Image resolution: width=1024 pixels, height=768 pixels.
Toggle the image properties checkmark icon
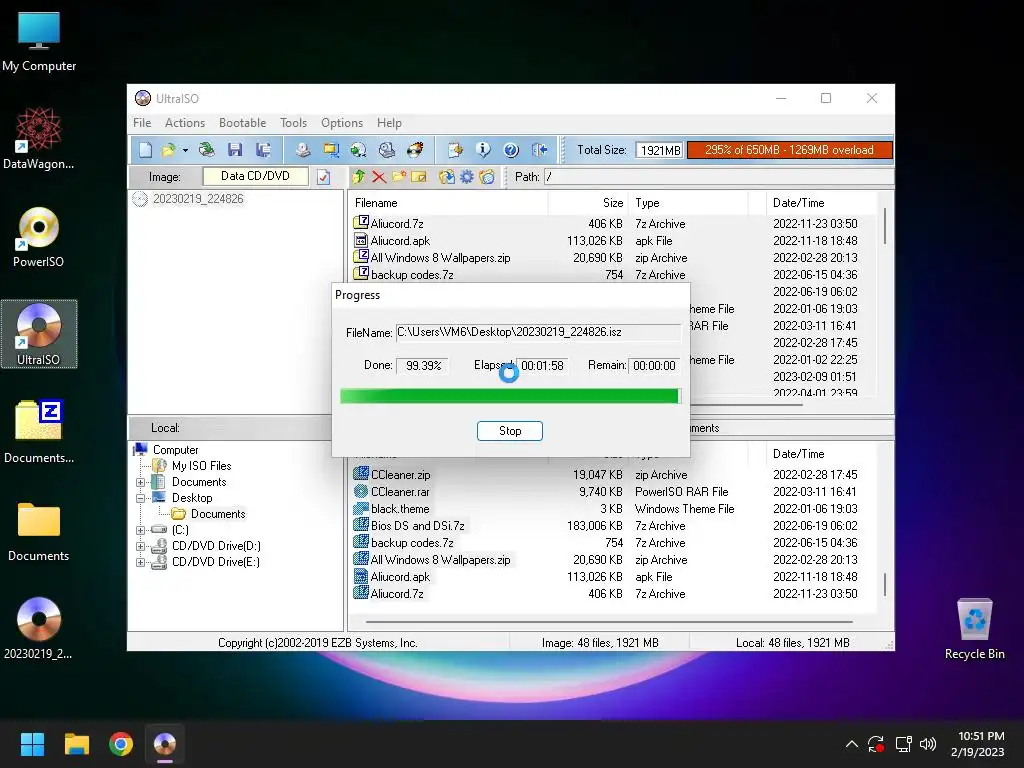(x=323, y=177)
